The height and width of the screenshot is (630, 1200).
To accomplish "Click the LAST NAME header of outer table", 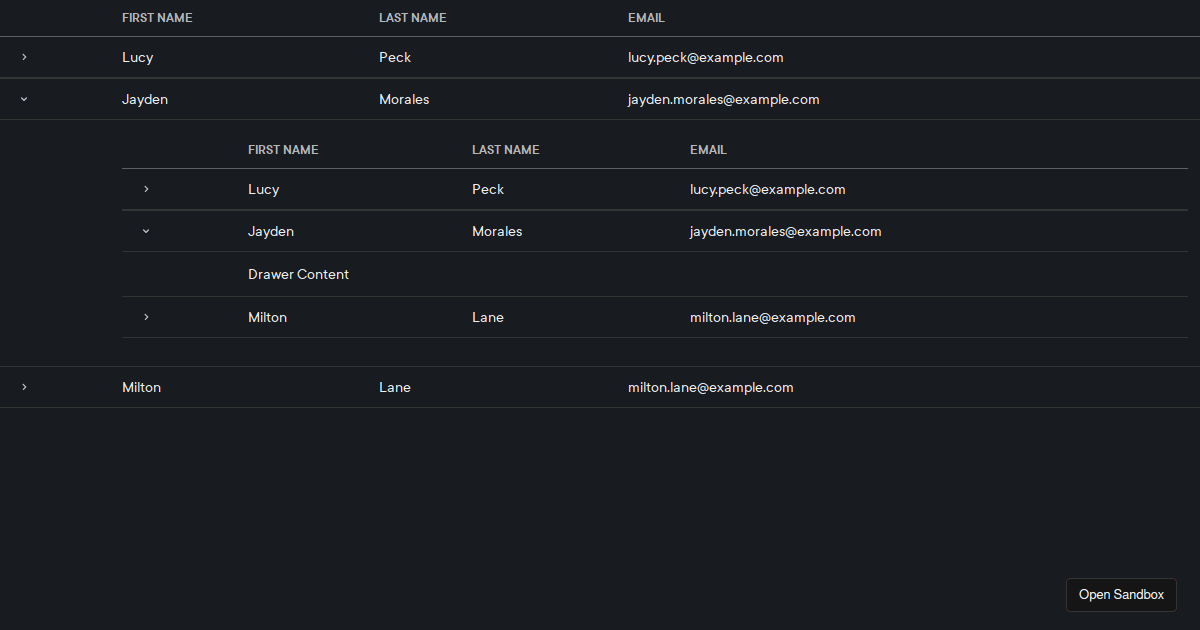I will (412, 17).
